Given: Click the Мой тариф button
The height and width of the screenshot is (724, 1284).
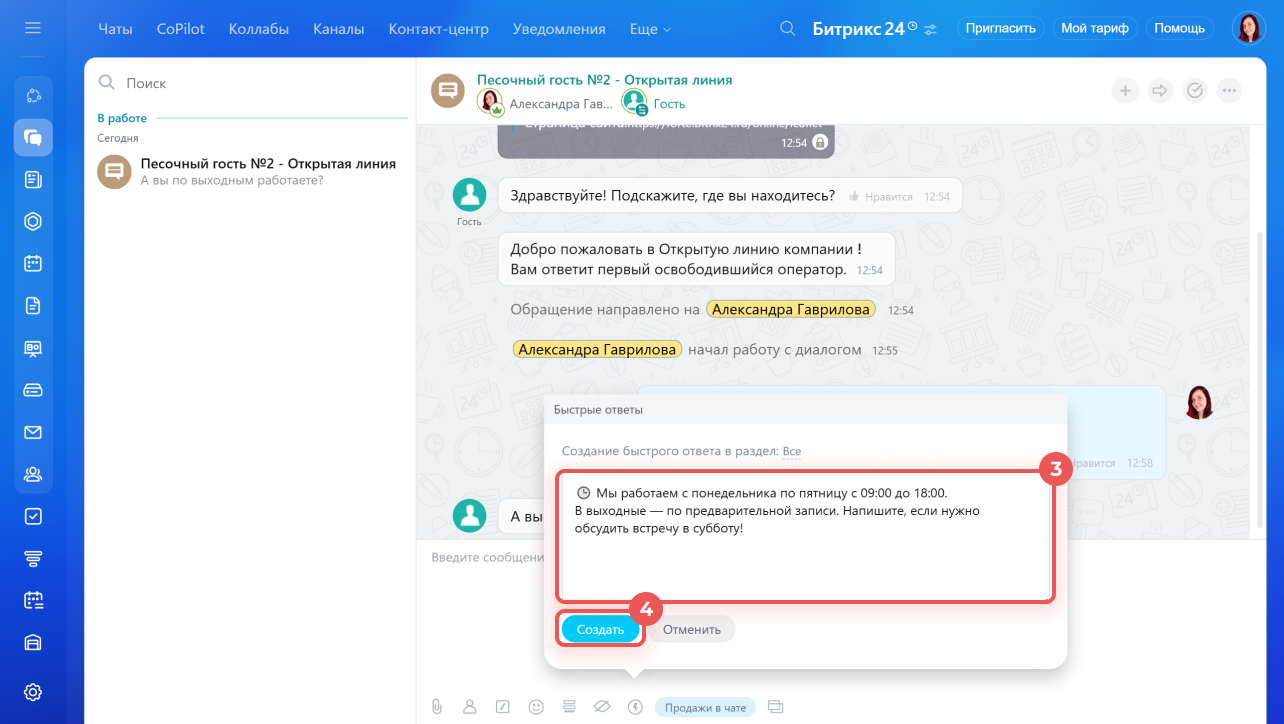Looking at the screenshot, I should click(1095, 28).
